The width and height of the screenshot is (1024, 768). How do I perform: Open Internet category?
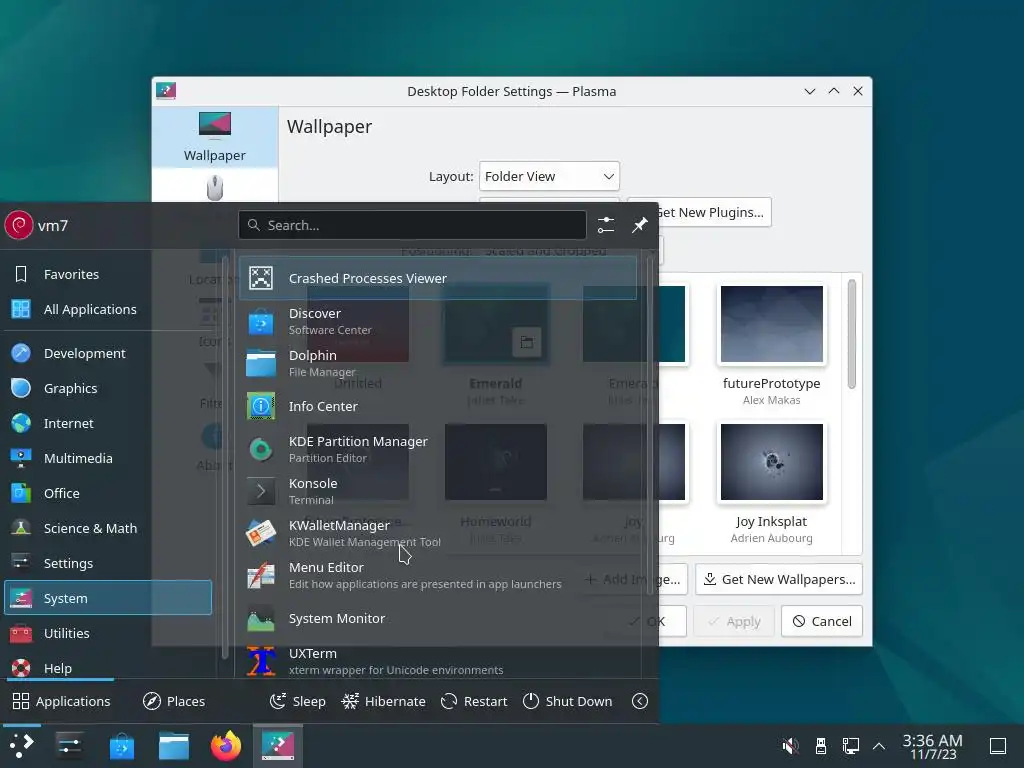point(108,423)
